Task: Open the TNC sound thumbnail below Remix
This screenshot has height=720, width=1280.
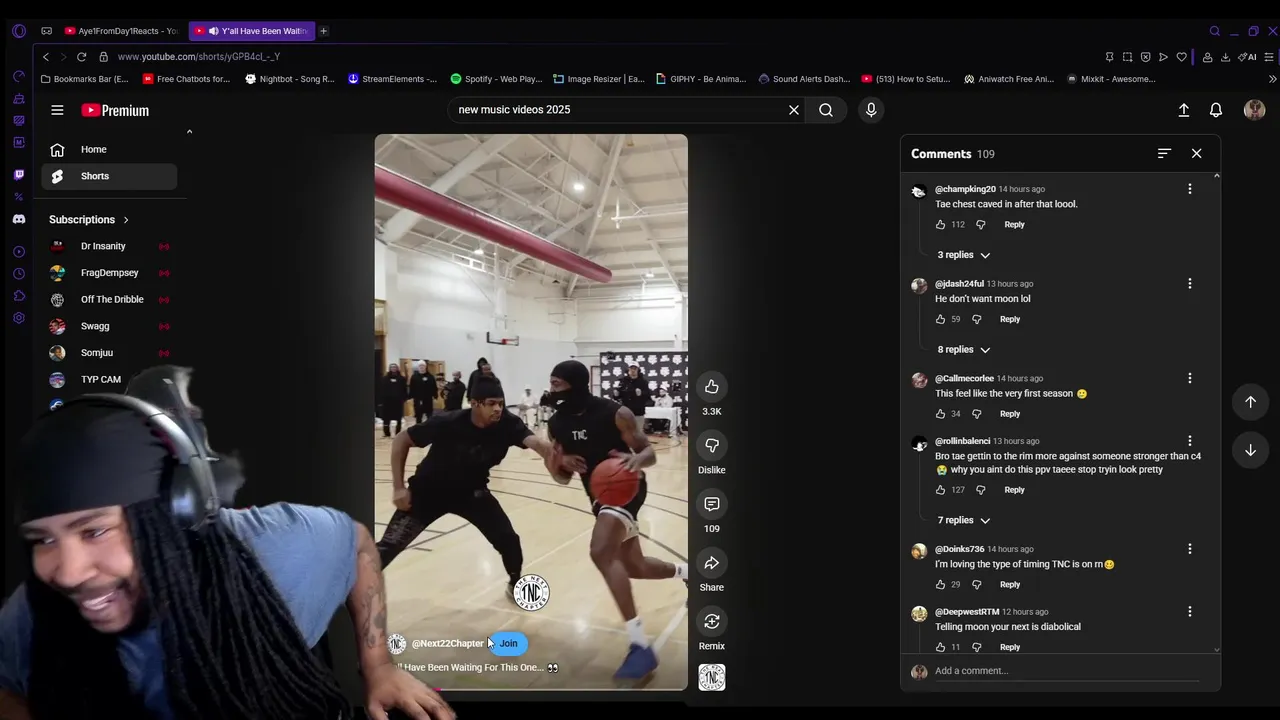Action: [x=712, y=678]
